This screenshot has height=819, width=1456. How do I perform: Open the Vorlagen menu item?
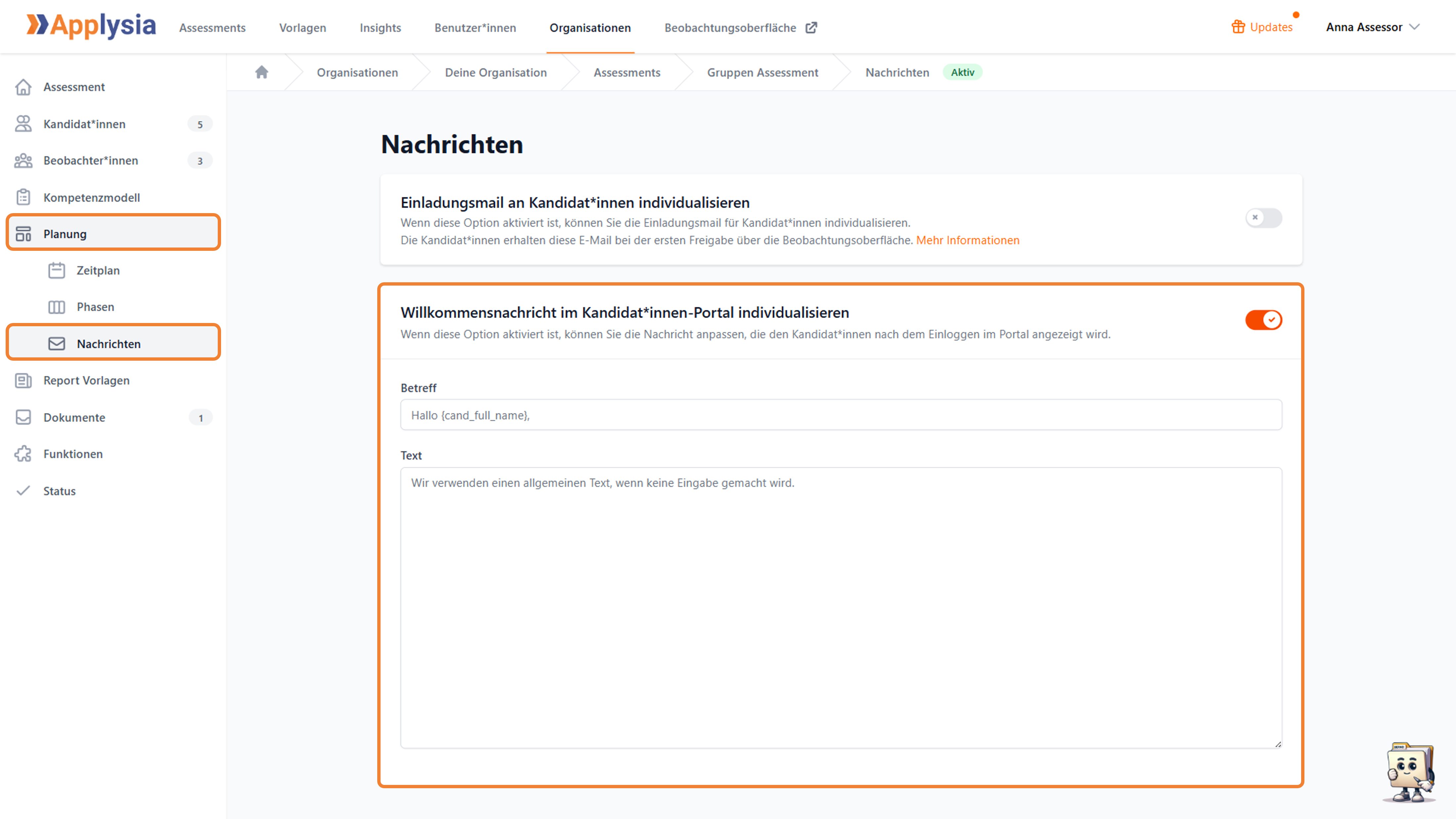coord(302,28)
